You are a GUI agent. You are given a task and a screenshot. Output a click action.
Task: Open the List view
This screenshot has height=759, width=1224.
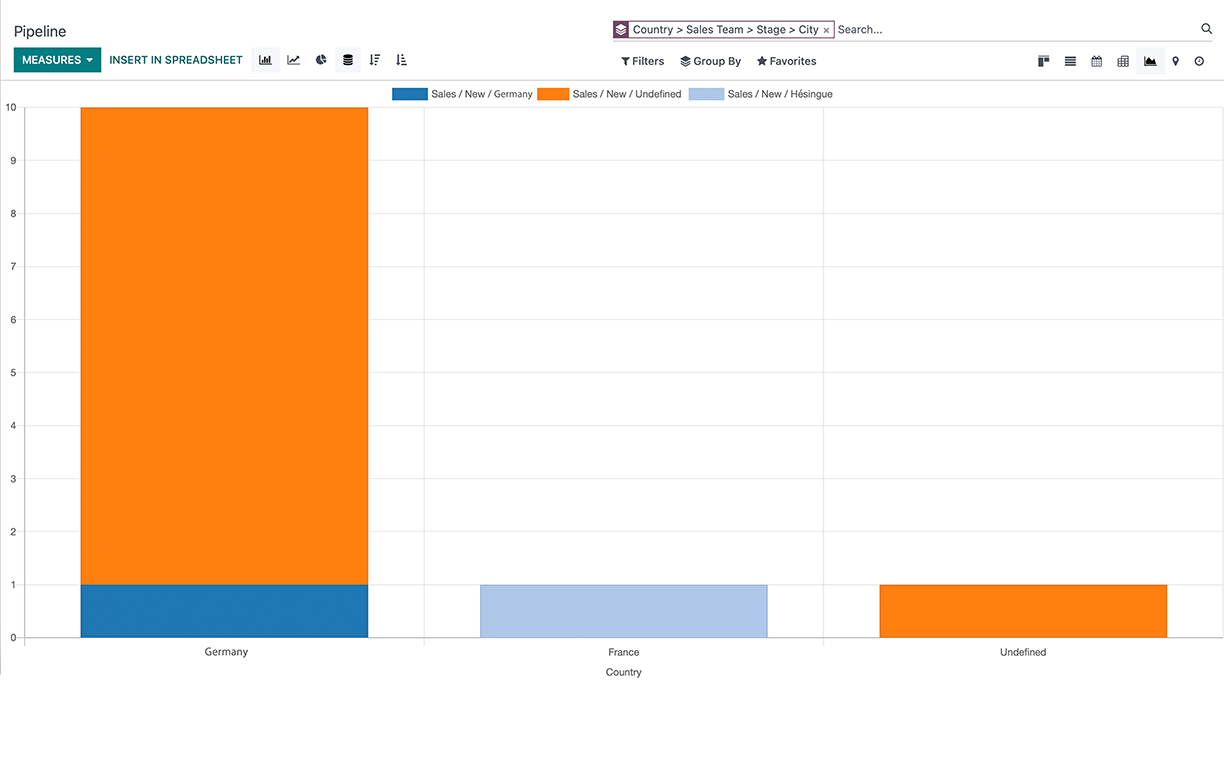pos(1070,61)
